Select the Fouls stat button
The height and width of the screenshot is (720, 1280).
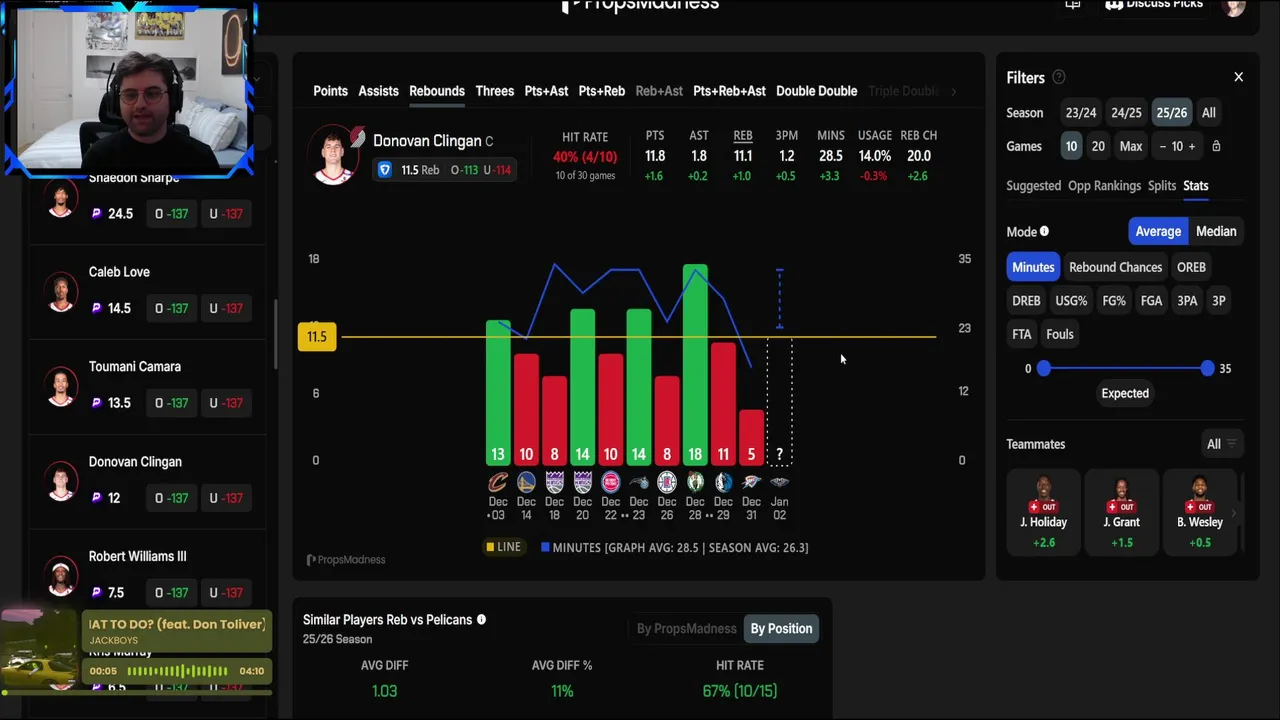(1059, 335)
